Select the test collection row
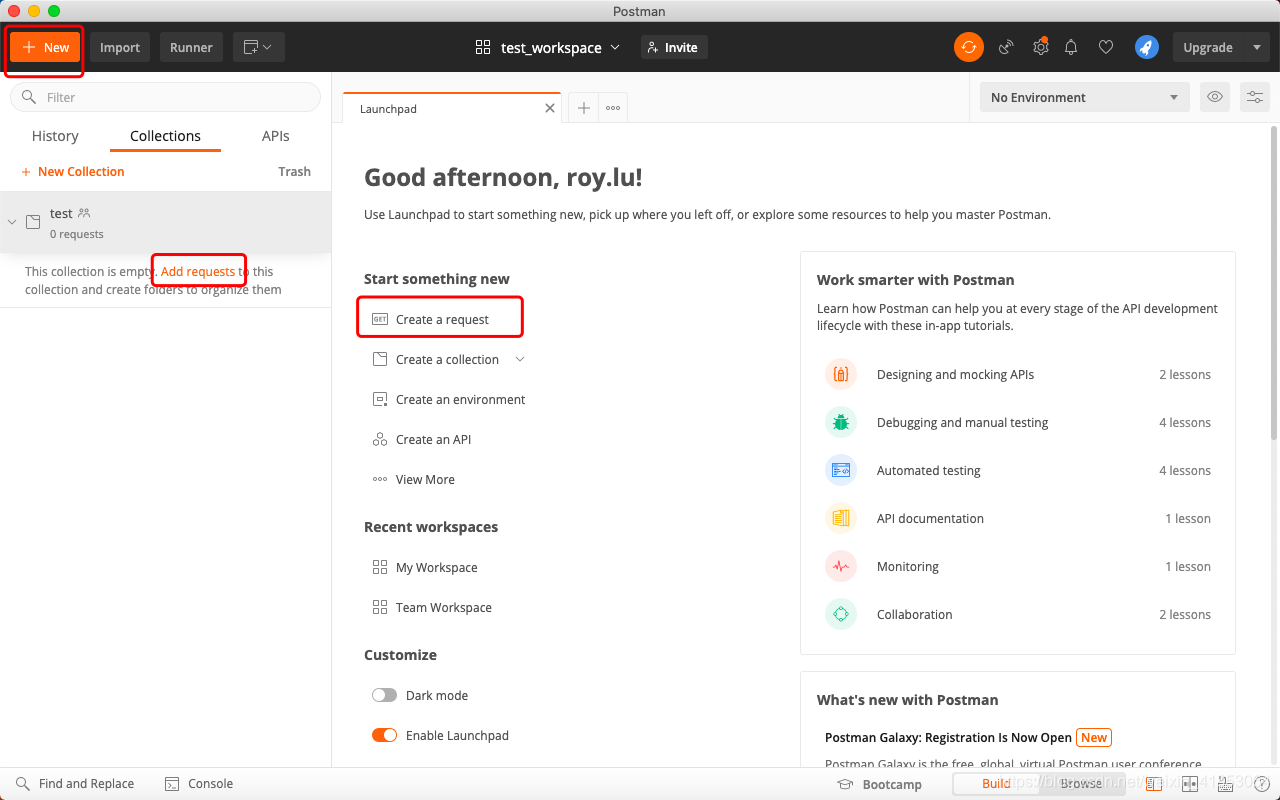This screenshot has height=800, width=1280. 165,222
